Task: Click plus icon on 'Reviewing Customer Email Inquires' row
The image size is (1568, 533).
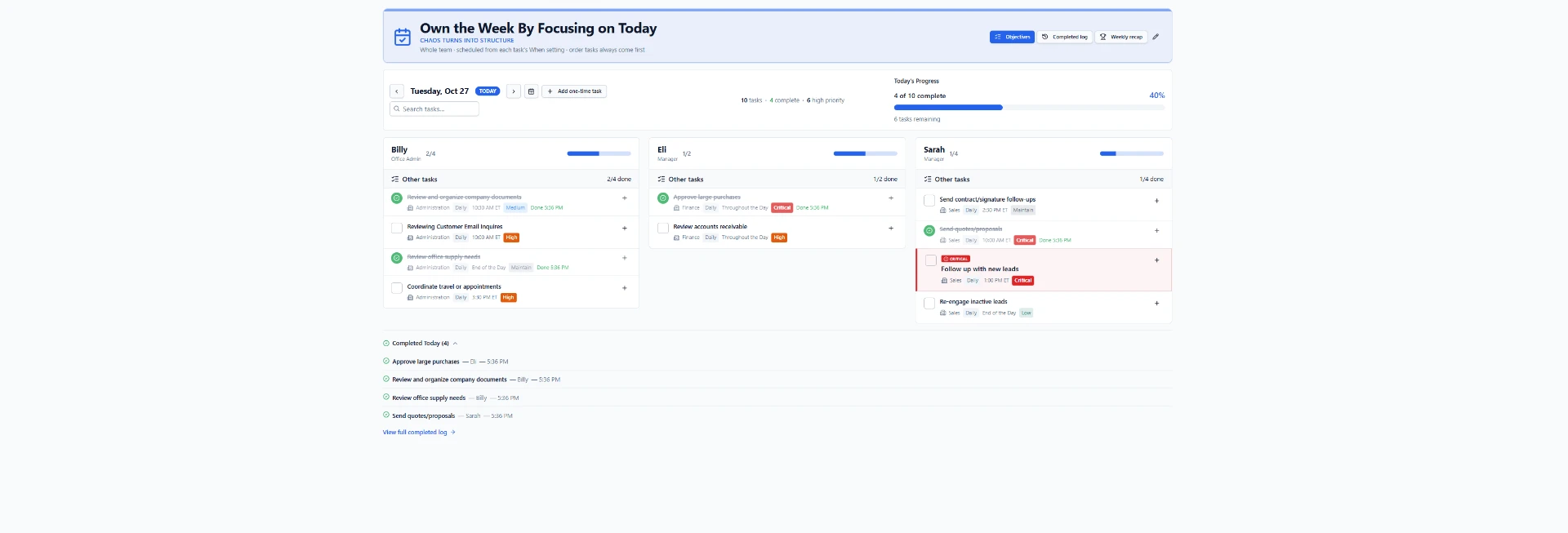Action: 625,228
